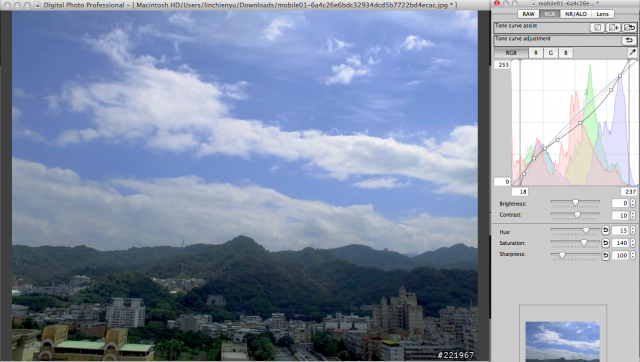640x362 pixels.
Task: Apply standard tone curve assist
Action: coord(598,28)
